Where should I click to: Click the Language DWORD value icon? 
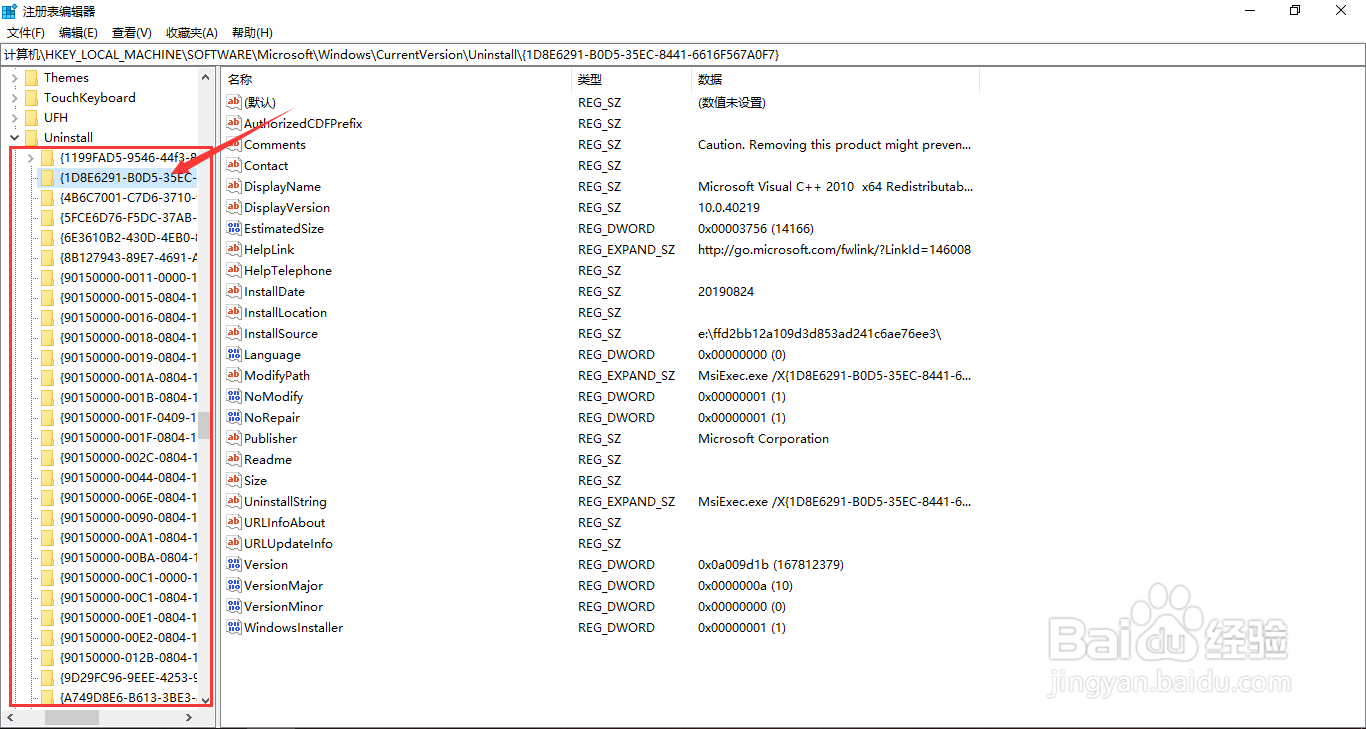pyautogui.click(x=235, y=354)
